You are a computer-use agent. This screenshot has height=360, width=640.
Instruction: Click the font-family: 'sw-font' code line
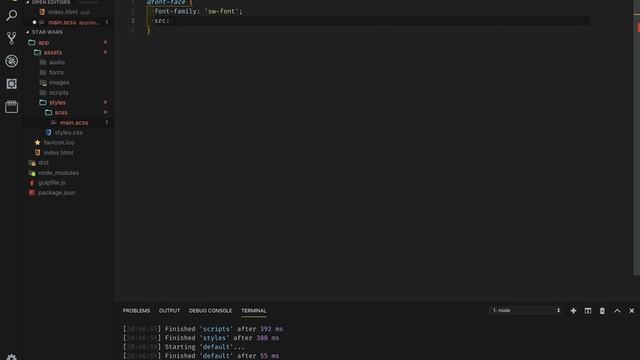tap(198, 11)
